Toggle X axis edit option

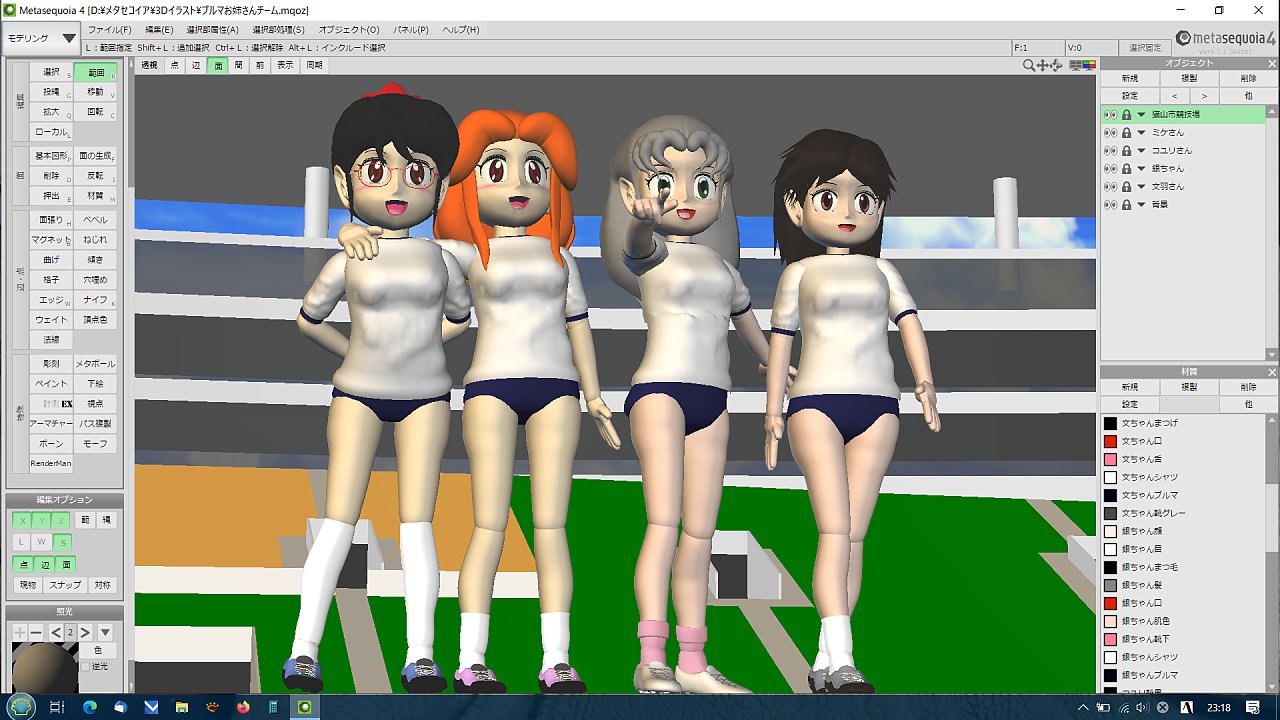(x=21, y=520)
